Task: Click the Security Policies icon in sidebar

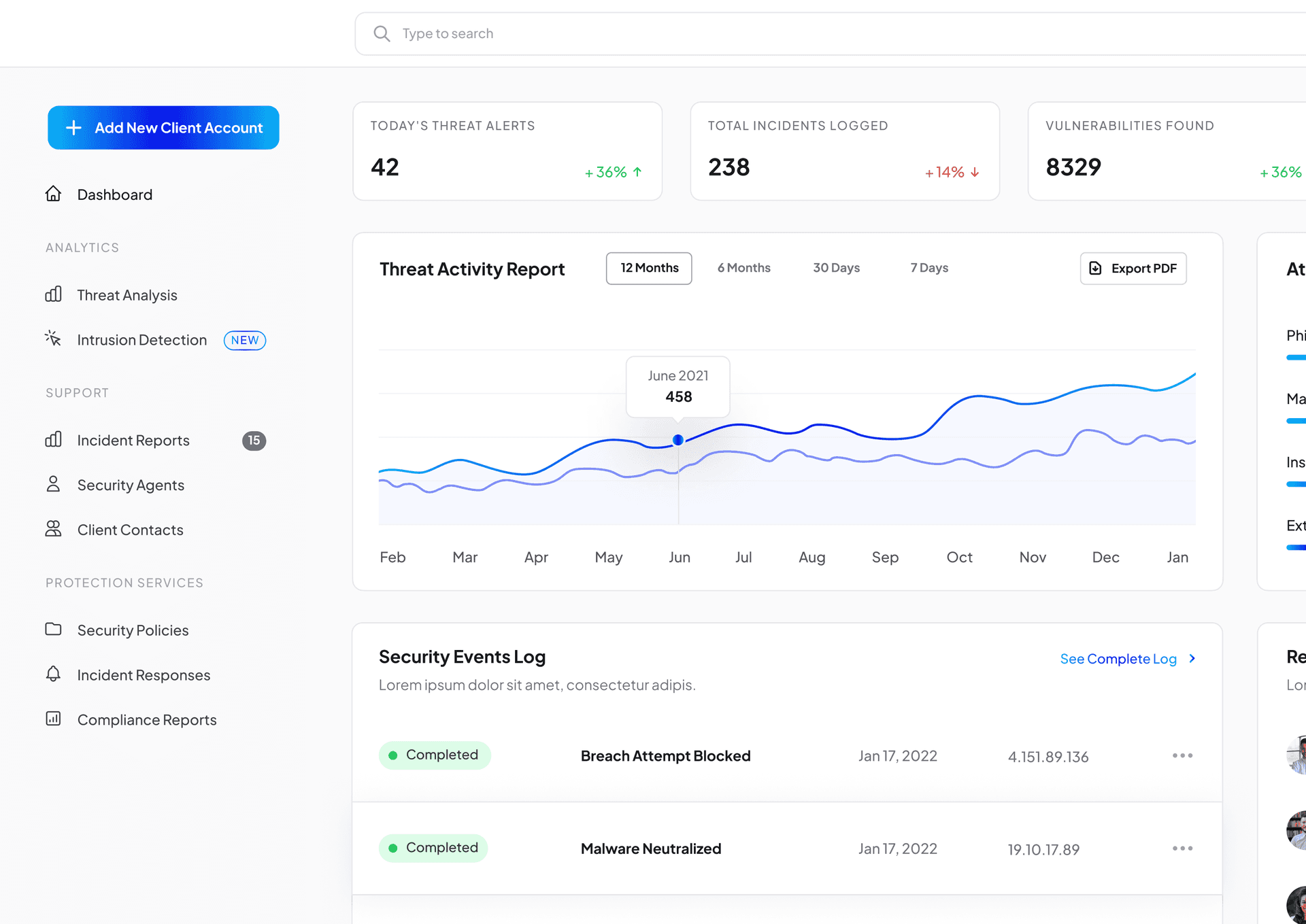Action: coord(54,629)
